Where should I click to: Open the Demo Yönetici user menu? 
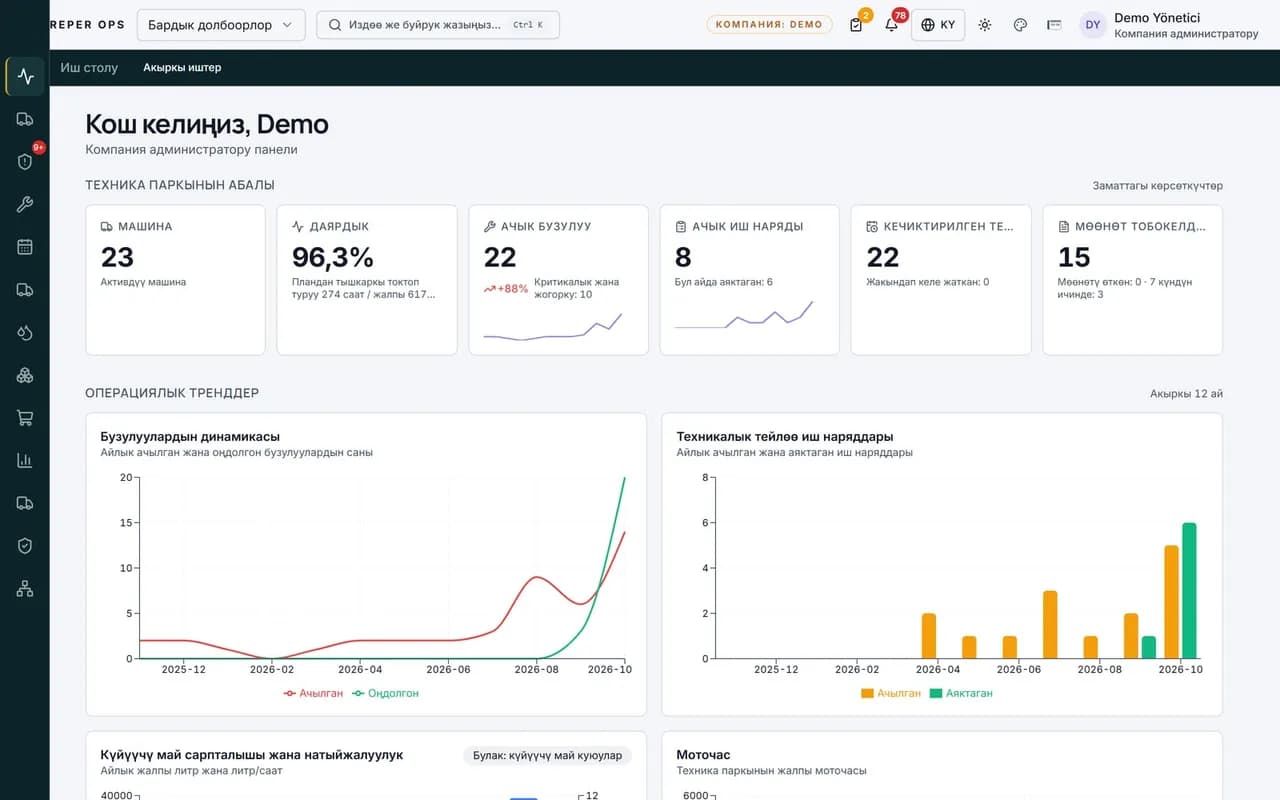[x=1169, y=25]
